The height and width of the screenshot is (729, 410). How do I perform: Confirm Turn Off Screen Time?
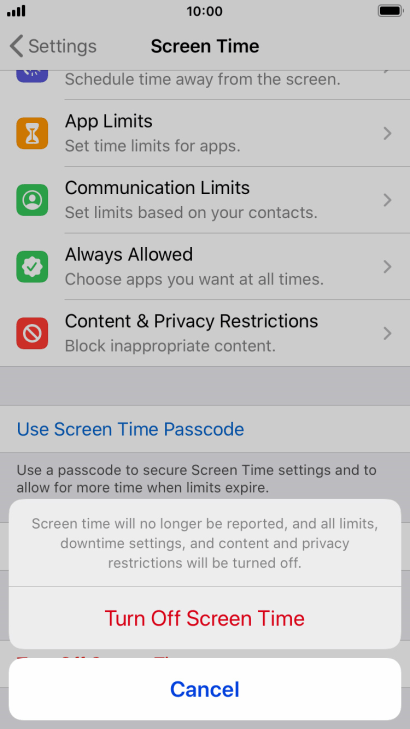pos(205,618)
